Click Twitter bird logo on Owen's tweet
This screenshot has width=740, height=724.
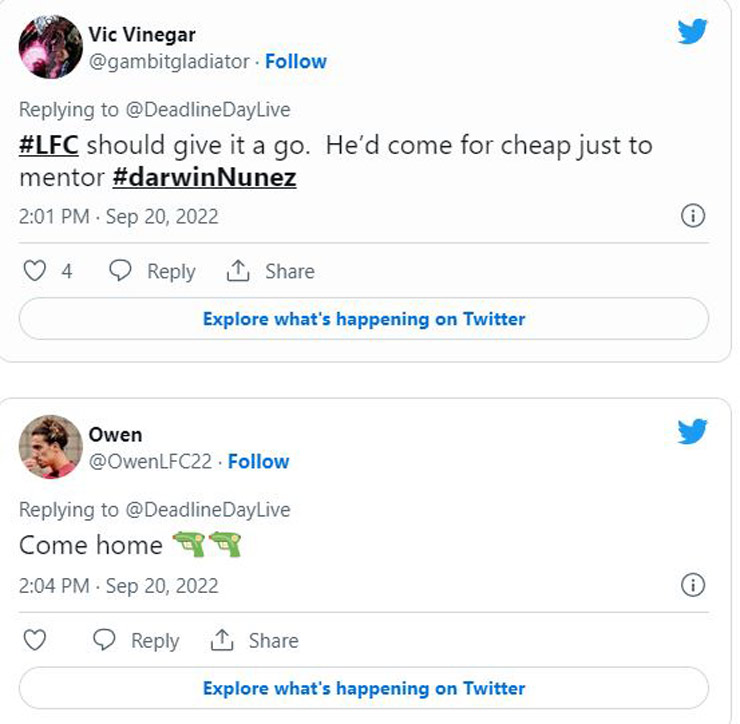coord(692,431)
